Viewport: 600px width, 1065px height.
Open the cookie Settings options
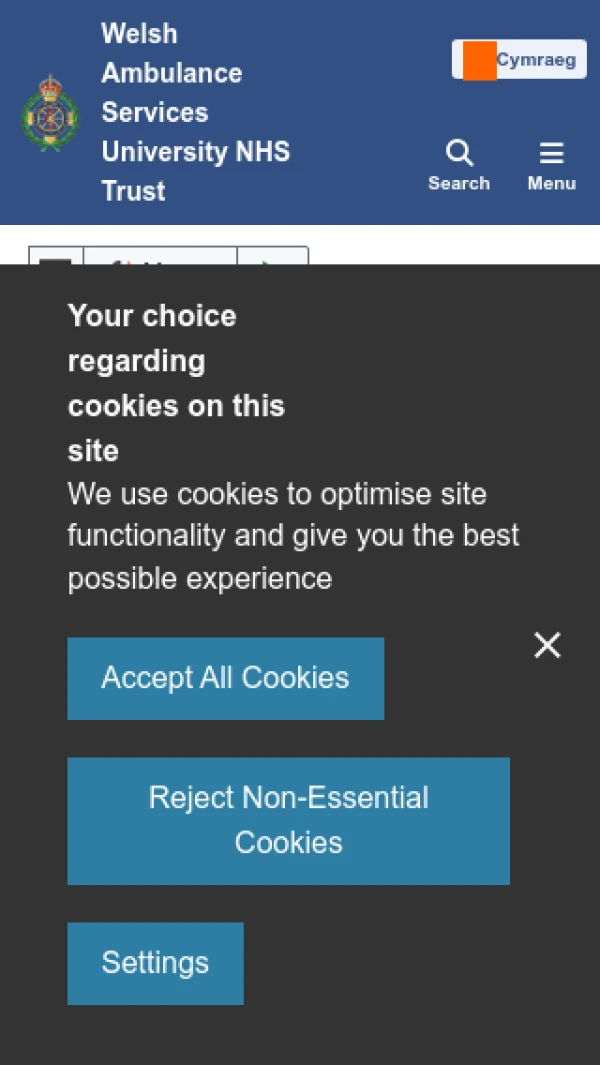(155, 963)
